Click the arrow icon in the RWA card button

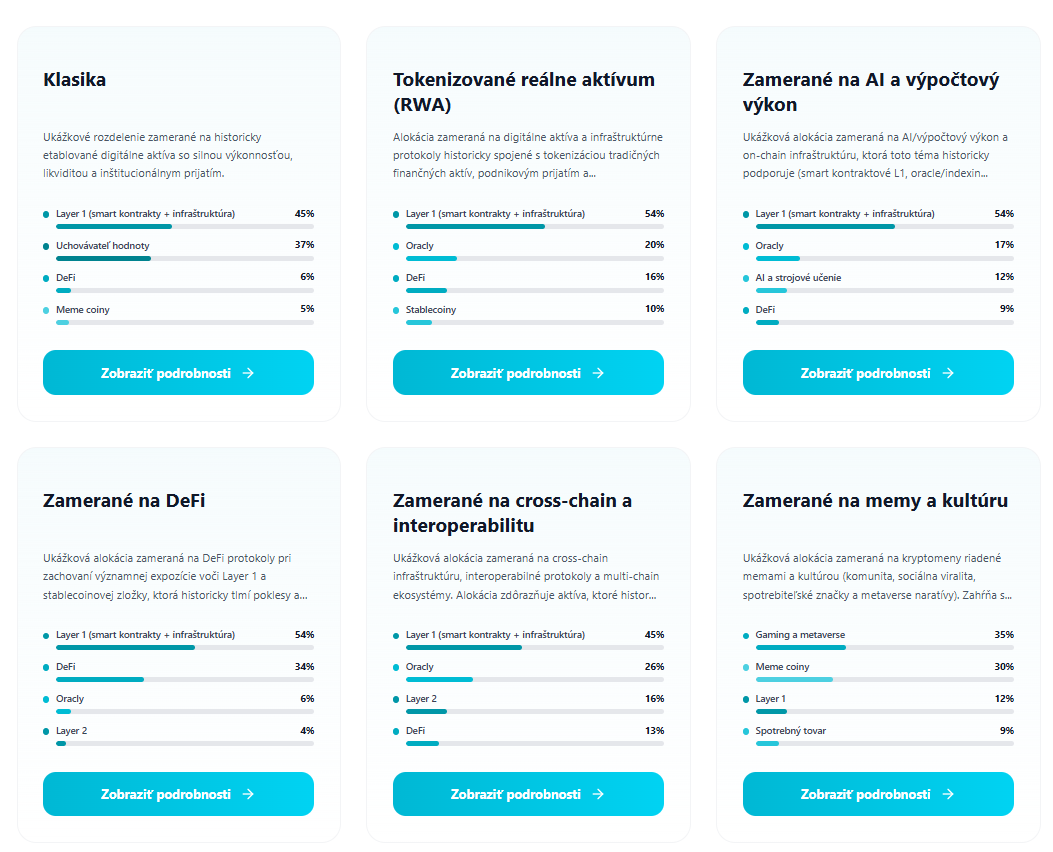coord(598,373)
